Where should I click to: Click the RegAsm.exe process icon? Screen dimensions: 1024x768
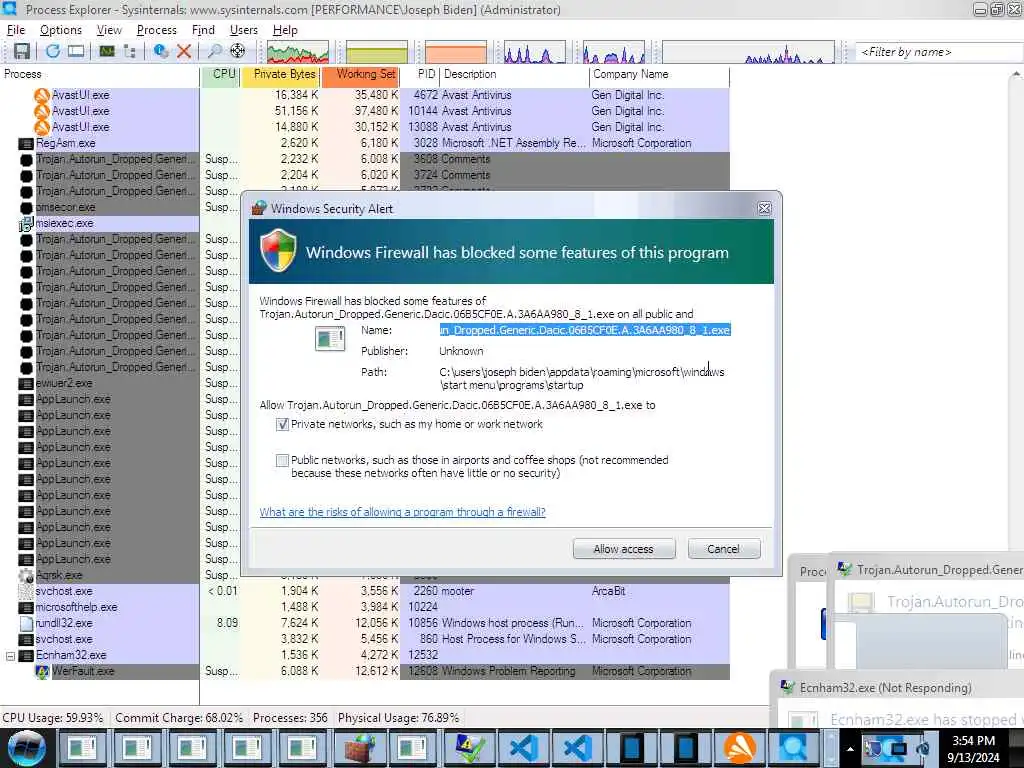click(26, 143)
